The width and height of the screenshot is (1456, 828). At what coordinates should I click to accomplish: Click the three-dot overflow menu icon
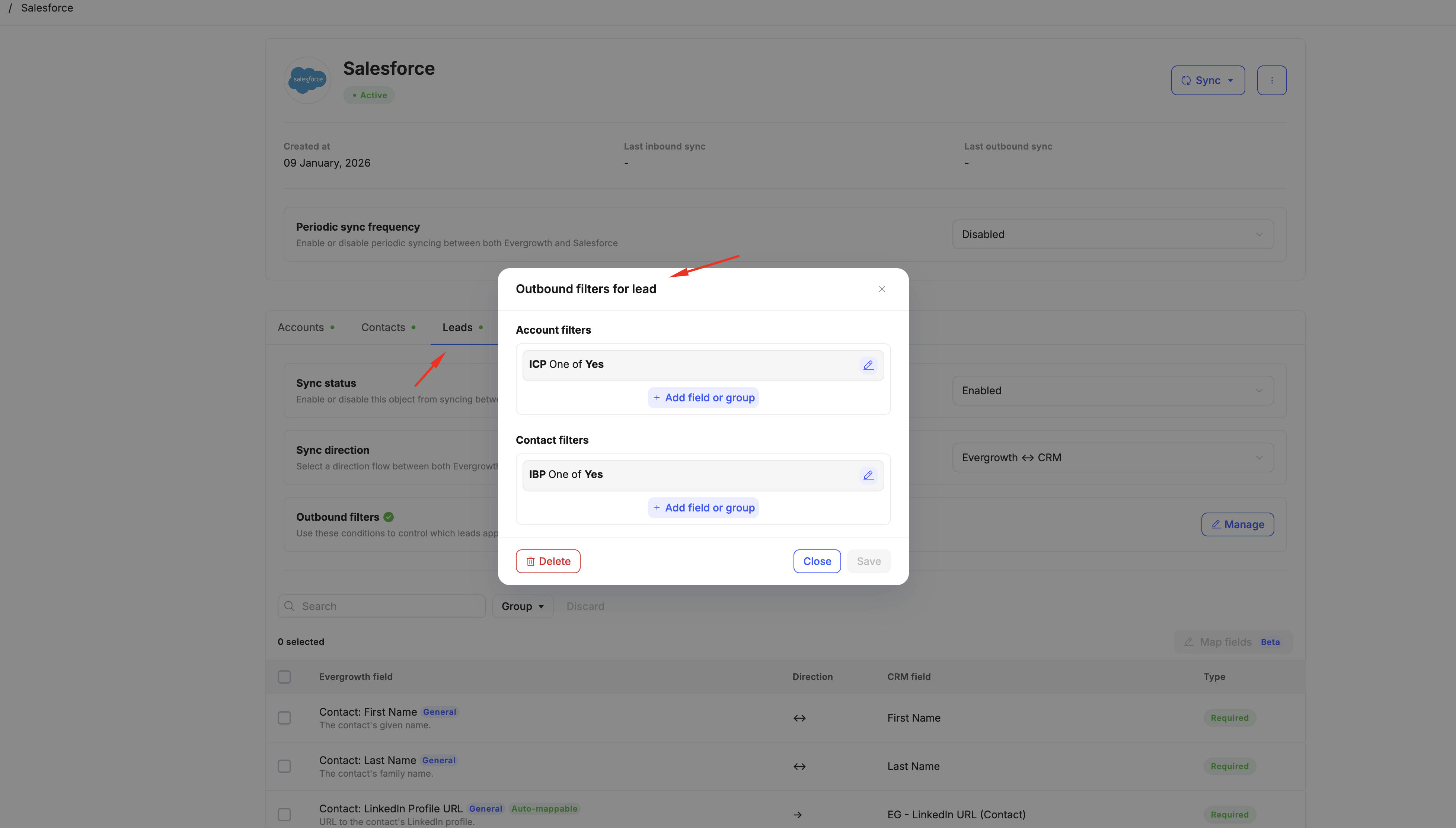[1272, 80]
